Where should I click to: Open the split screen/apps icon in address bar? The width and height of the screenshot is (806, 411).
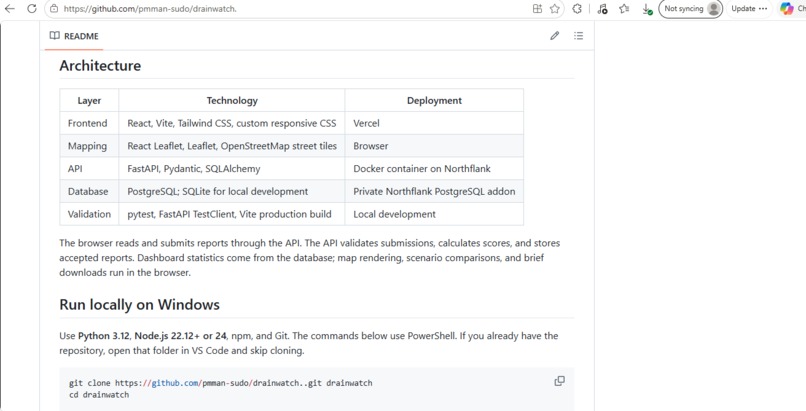tap(537, 9)
